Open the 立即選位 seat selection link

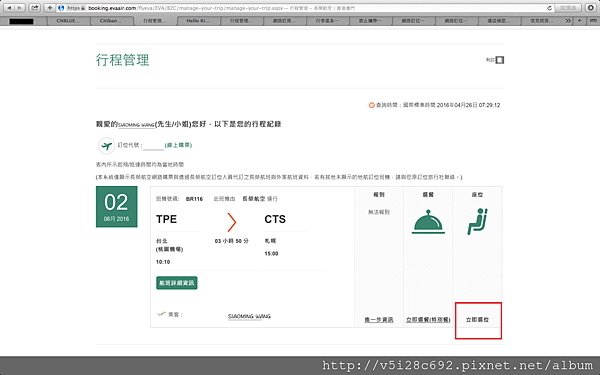click(x=477, y=320)
